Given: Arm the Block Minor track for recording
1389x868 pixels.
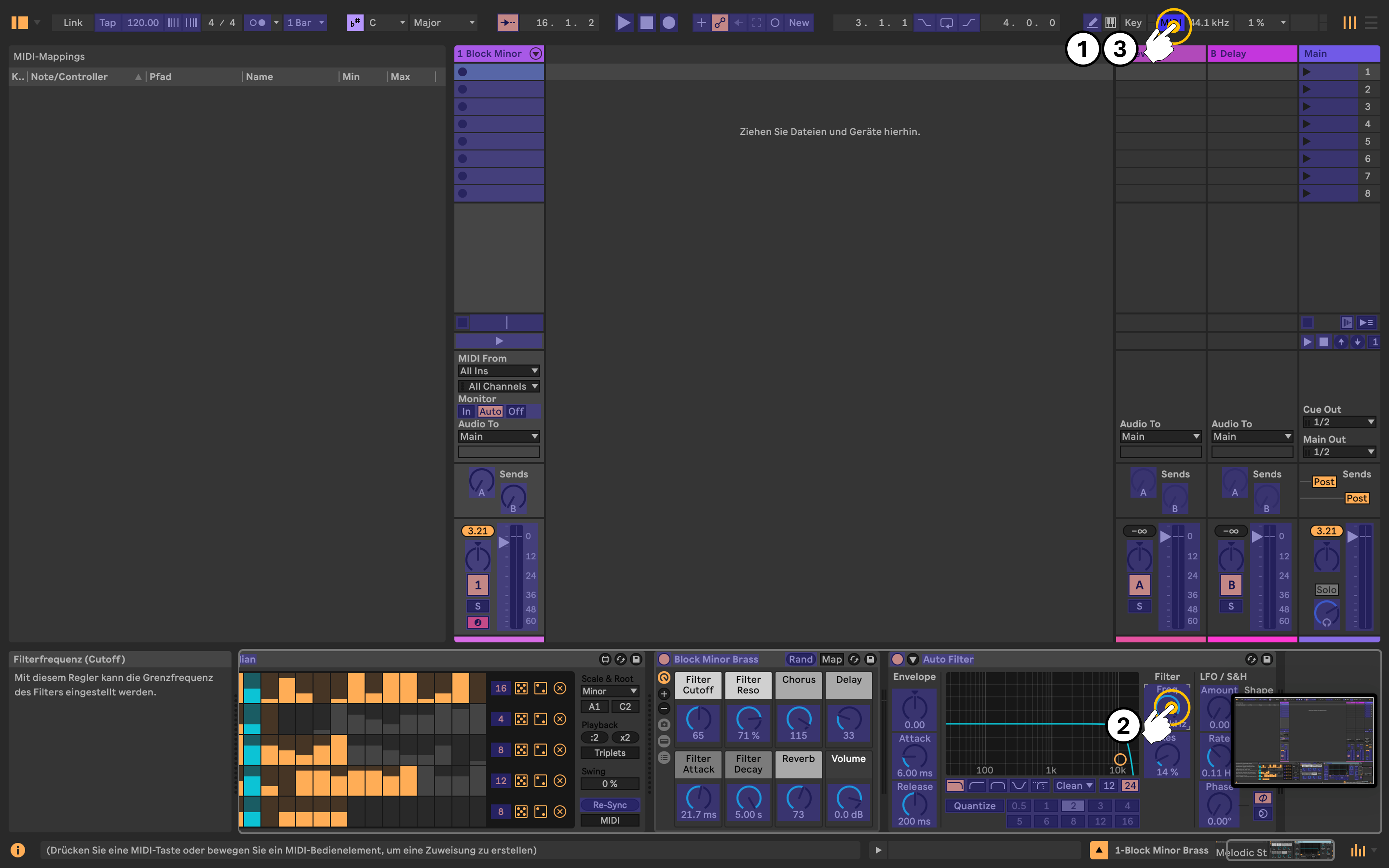Looking at the screenshot, I should coord(477,622).
